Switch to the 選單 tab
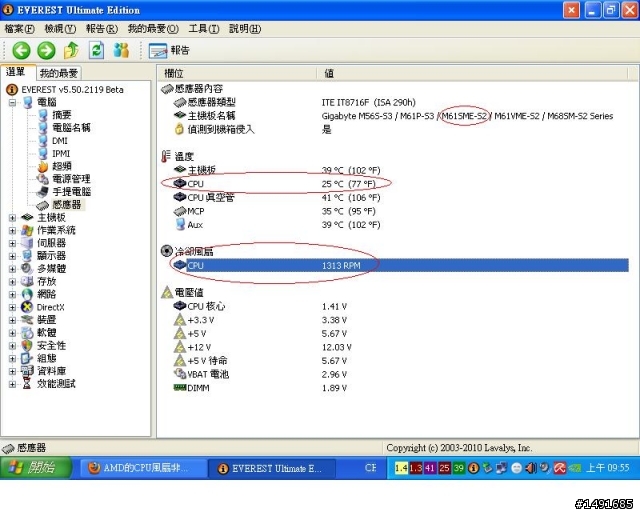This screenshot has height=512, width=640. [x=16, y=72]
